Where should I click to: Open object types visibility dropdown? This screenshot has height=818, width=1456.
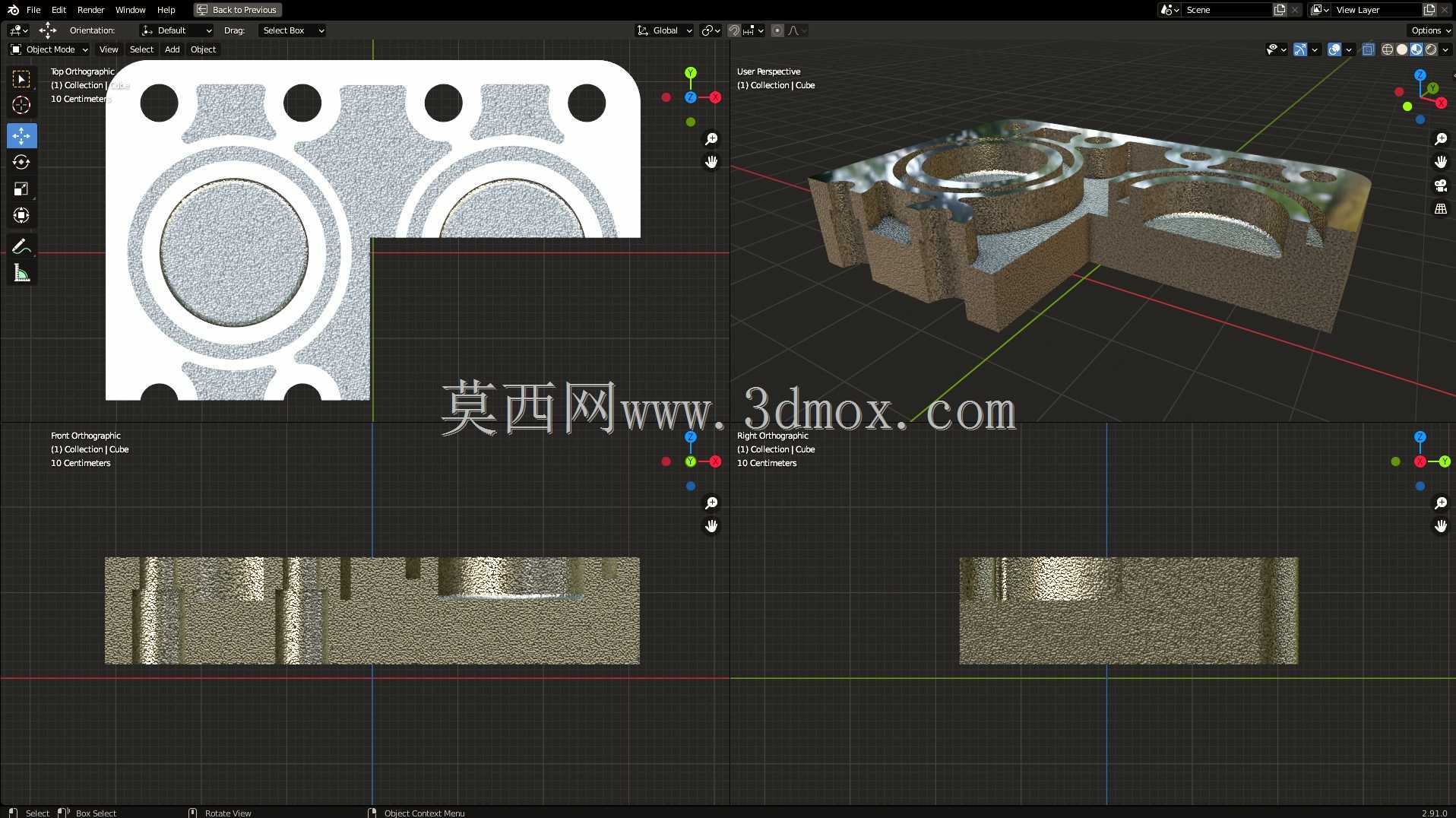(x=1277, y=49)
